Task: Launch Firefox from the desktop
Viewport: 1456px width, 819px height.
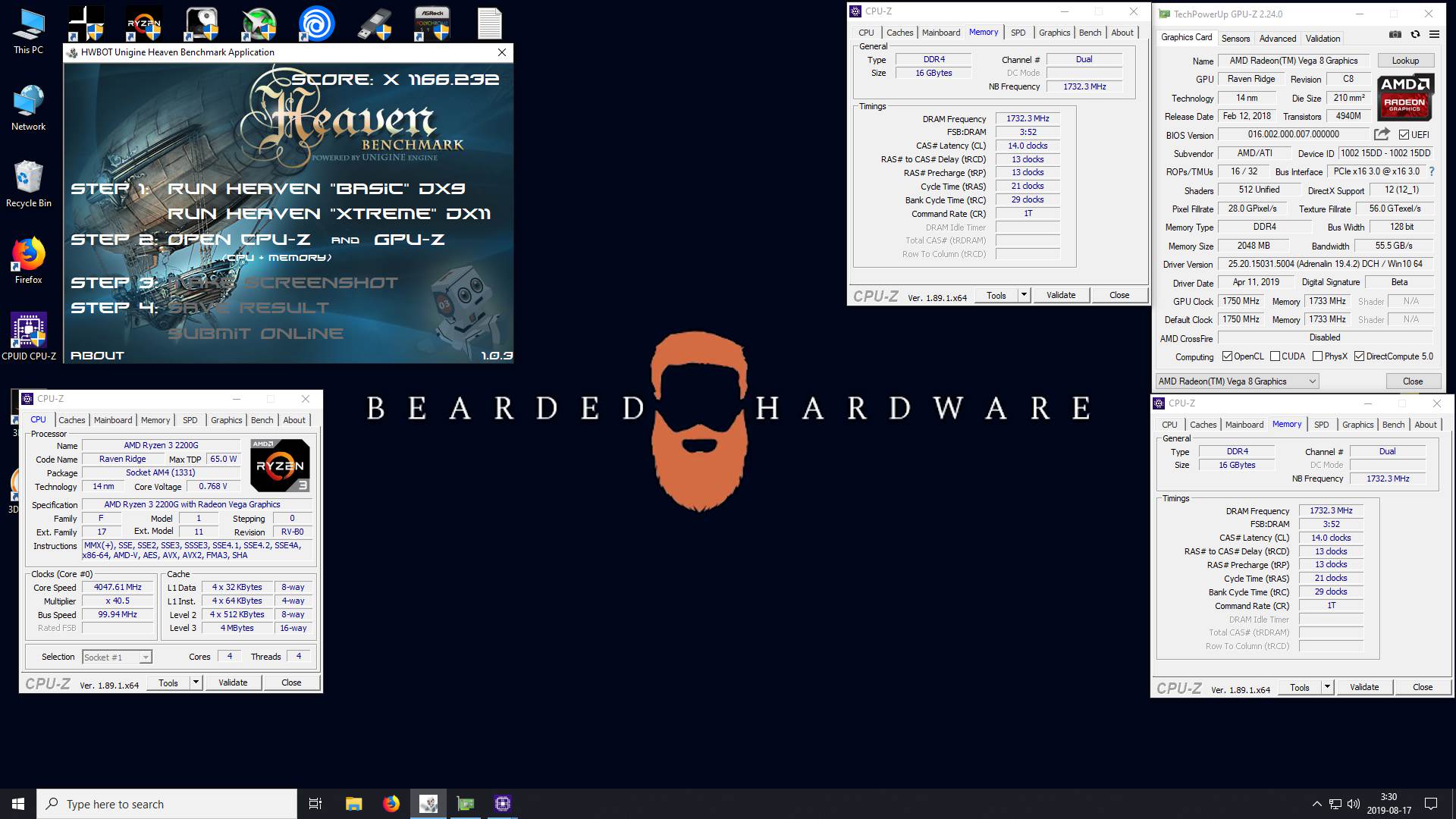Action: 29,262
